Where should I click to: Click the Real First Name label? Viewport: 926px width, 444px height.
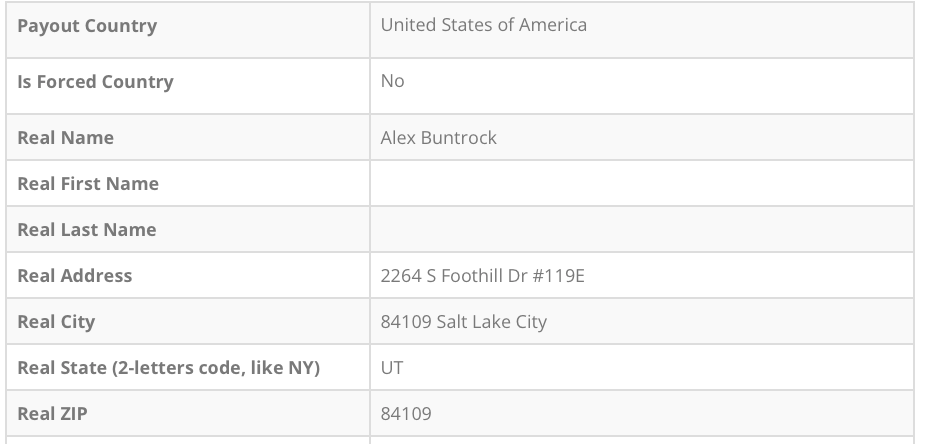pos(88,184)
